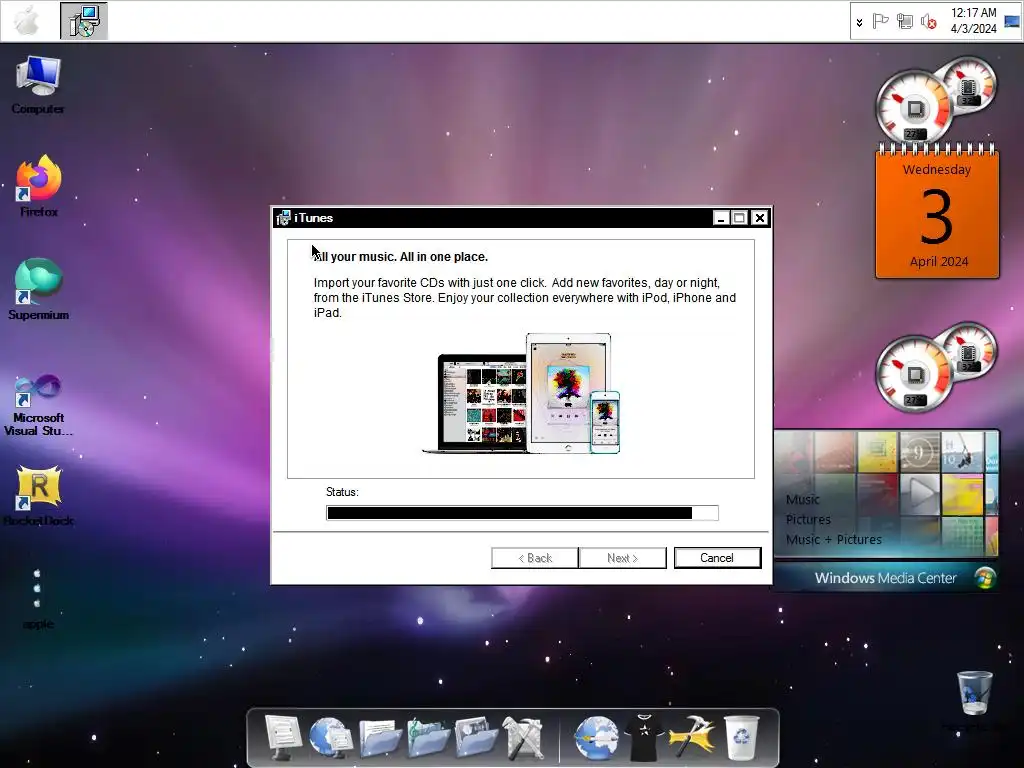
Task: Open the documents folder in the dock
Action: coord(379,737)
